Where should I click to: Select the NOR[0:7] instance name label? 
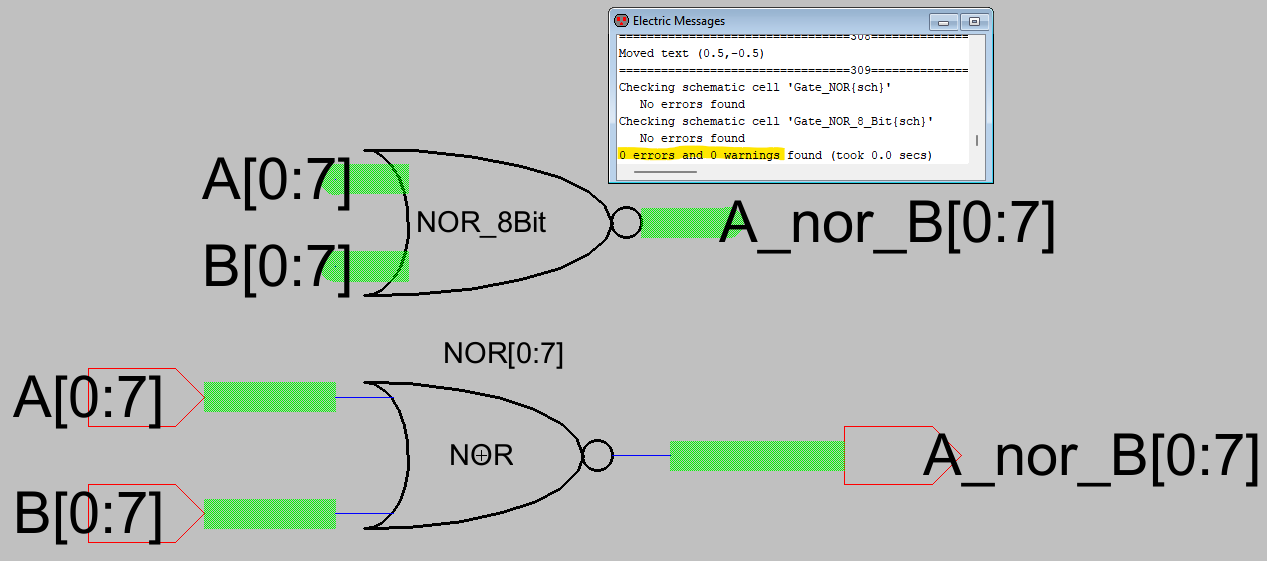tap(503, 354)
